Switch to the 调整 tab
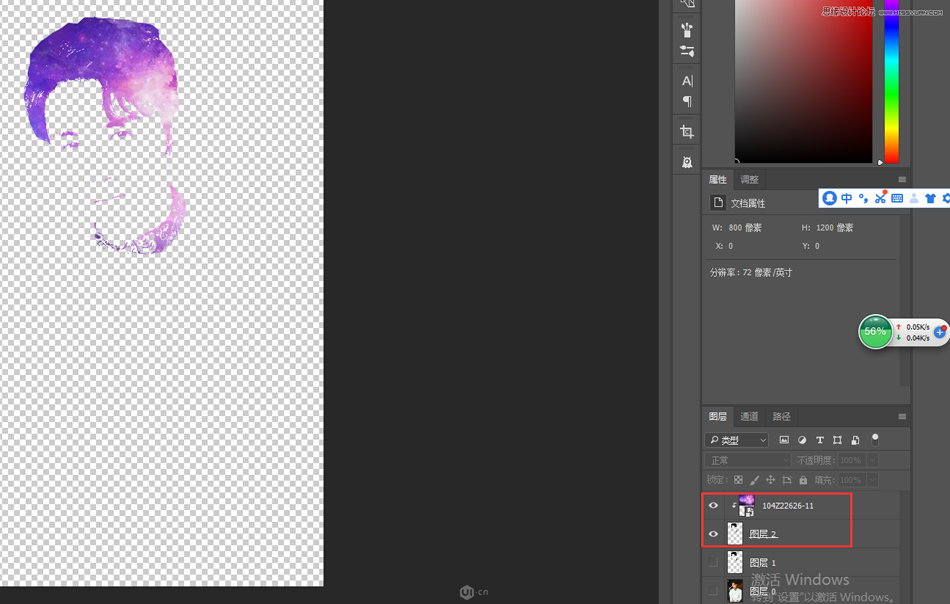The height and width of the screenshot is (604, 950). pyautogui.click(x=749, y=179)
